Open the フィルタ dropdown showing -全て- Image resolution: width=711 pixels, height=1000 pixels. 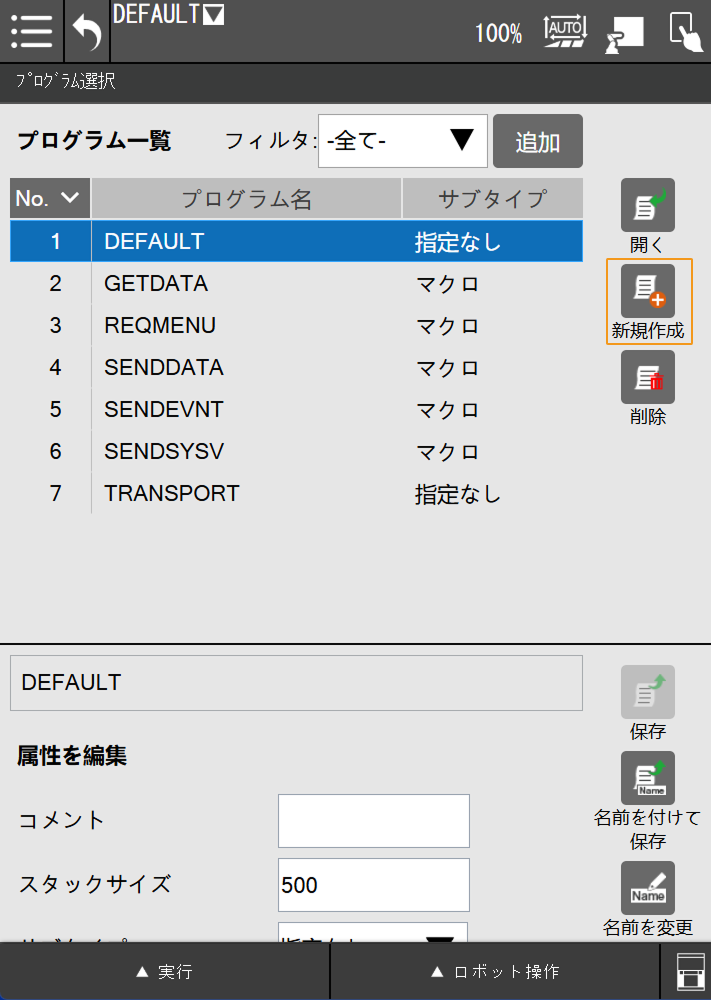403,141
